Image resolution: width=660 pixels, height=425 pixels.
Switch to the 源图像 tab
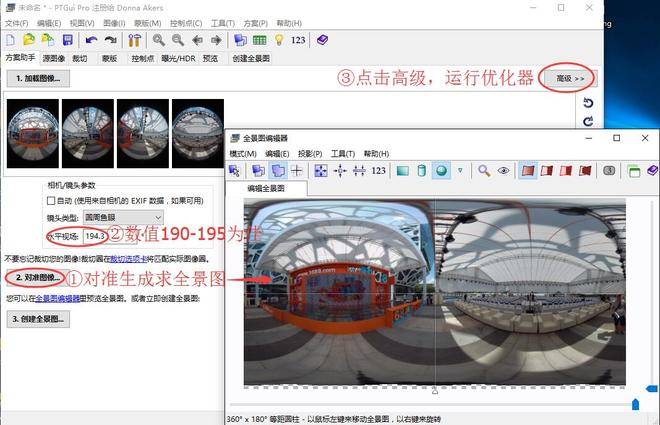(54, 58)
